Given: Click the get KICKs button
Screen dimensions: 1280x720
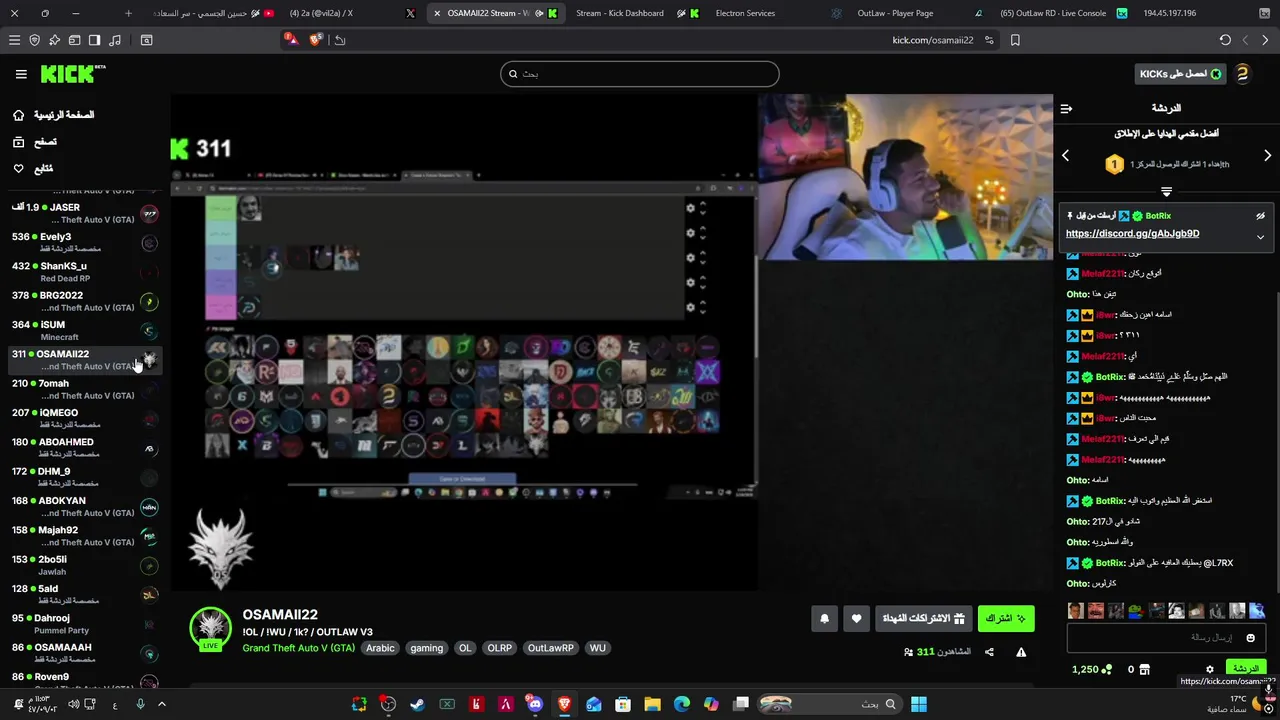Looking at the screenshot, I should pyautogui.click(x=1180, y=74).
